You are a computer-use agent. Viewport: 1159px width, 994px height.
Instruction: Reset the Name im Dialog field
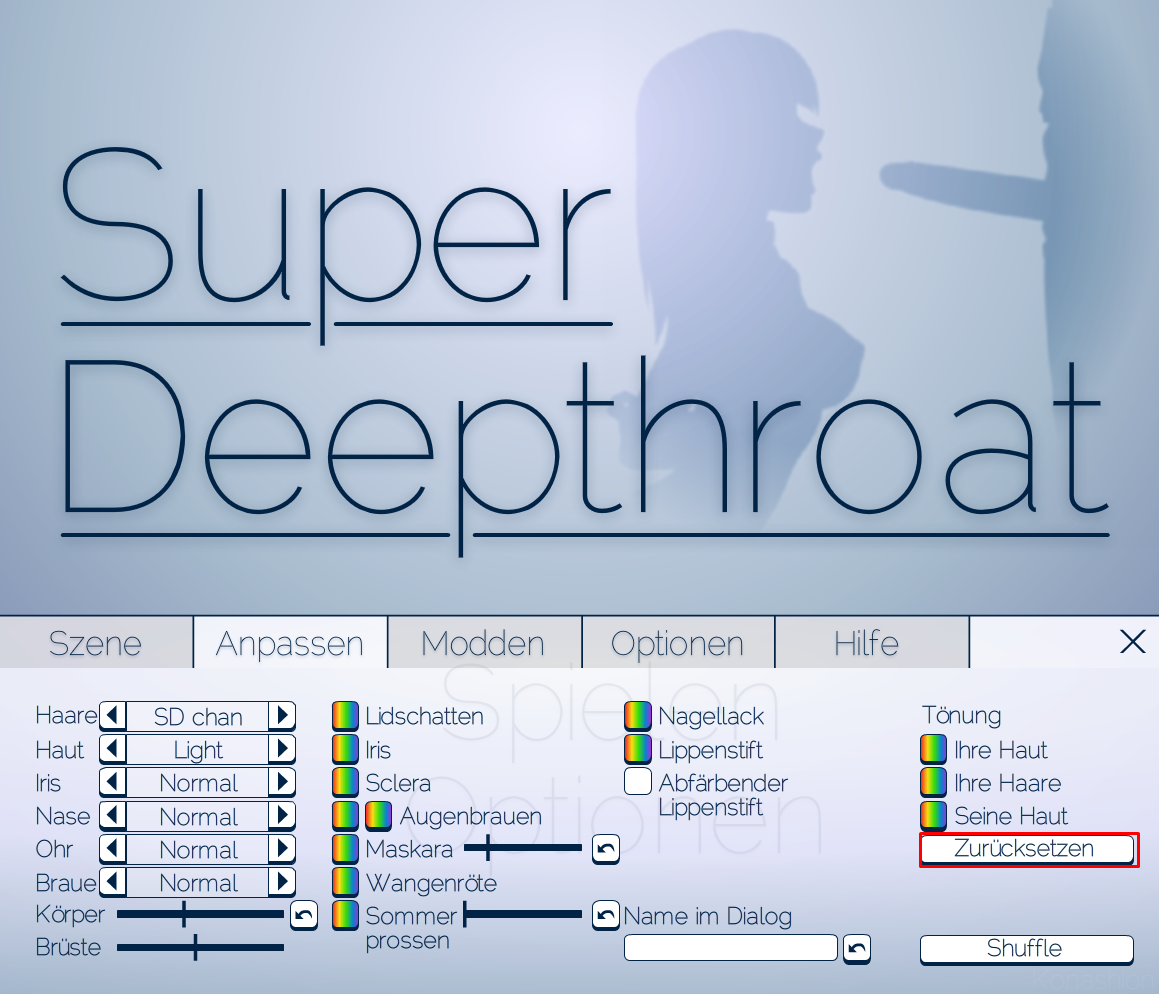857,948
